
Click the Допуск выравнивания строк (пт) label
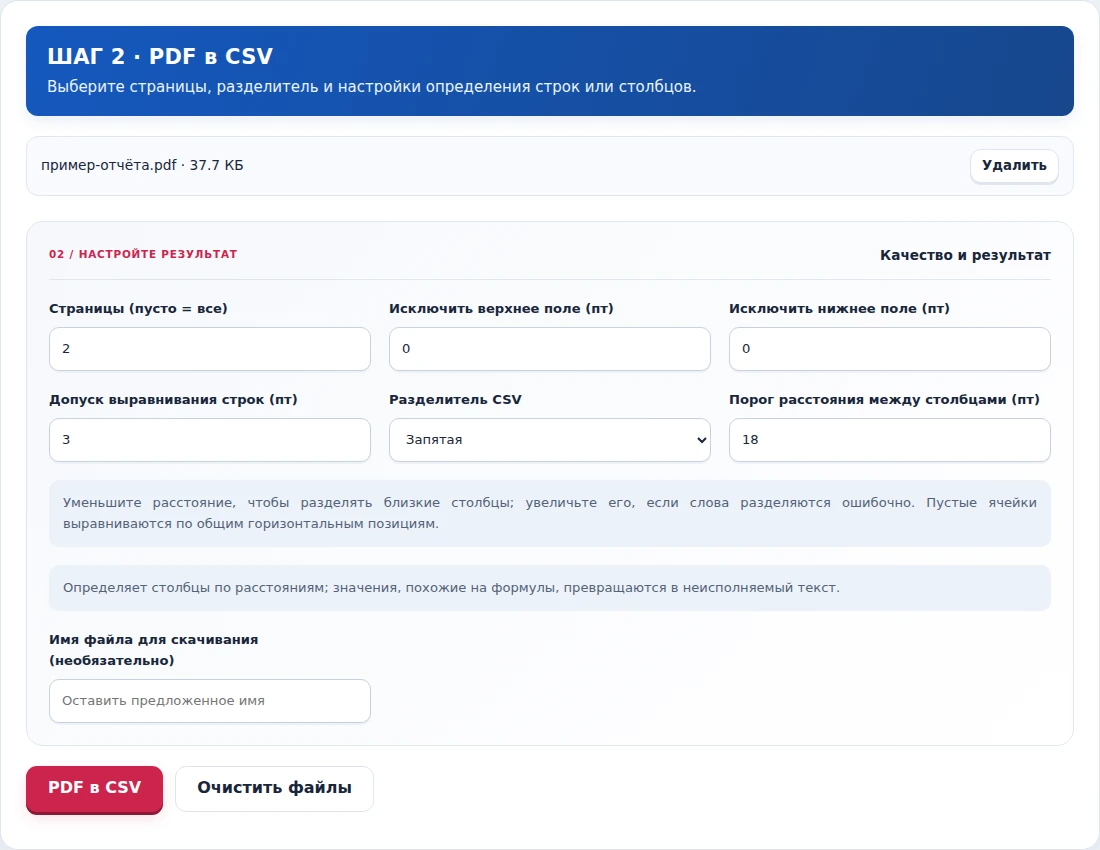(173, 400)
